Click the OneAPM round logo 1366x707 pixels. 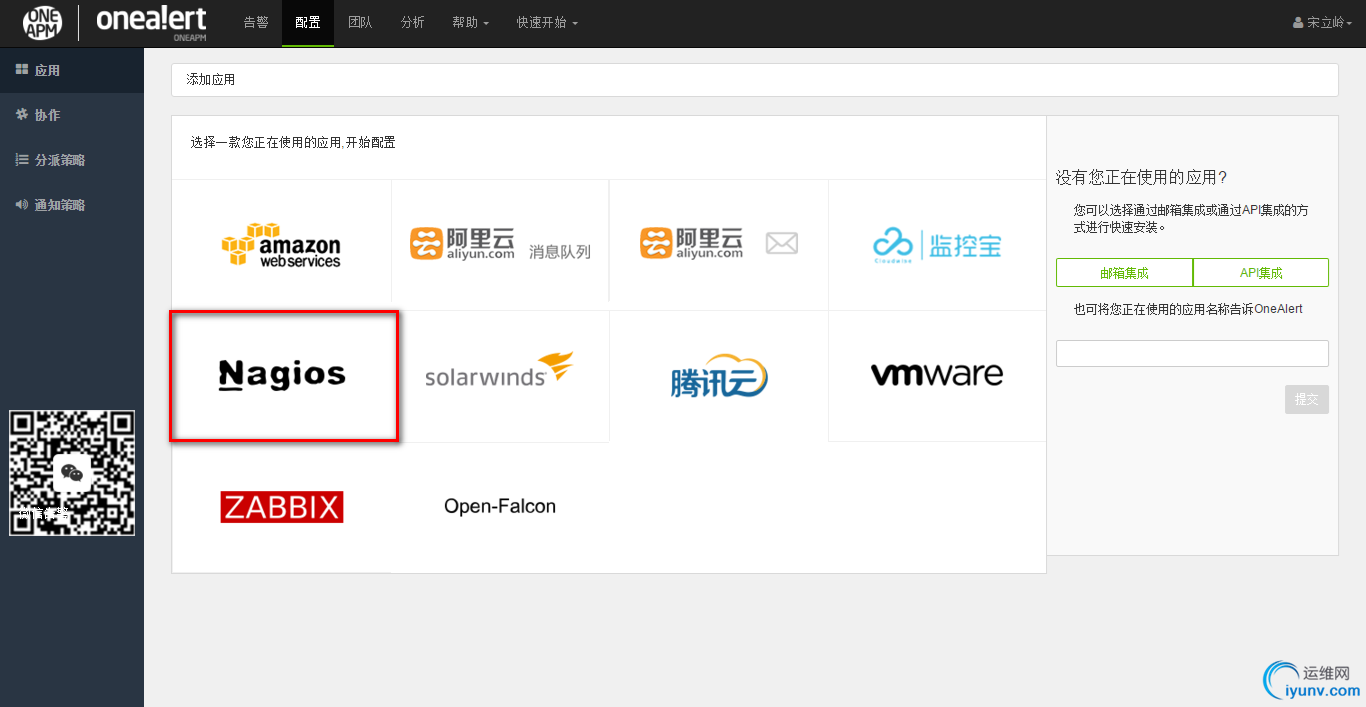[x=43, y=22]
